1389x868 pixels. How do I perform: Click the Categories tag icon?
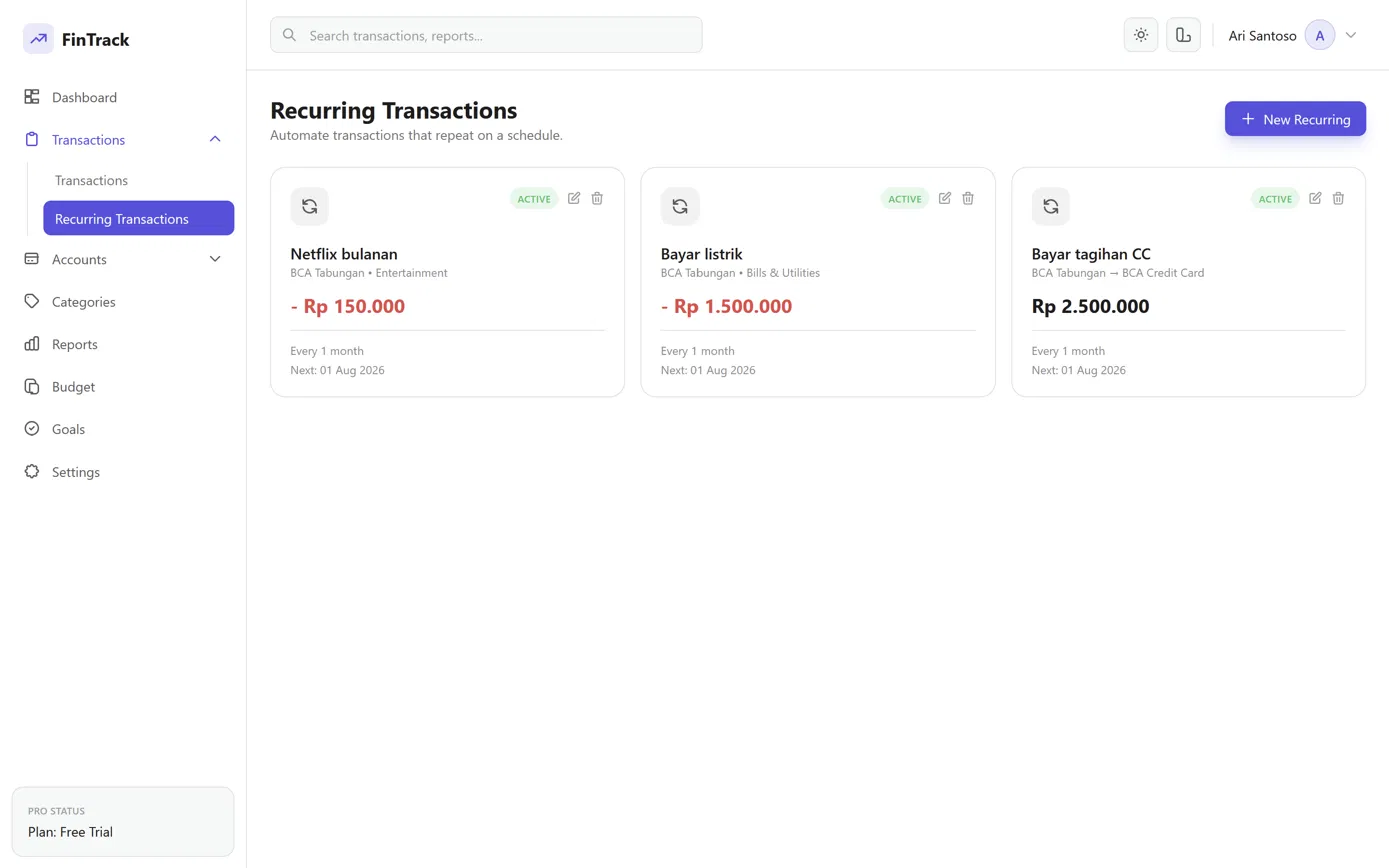coord(32,302)
